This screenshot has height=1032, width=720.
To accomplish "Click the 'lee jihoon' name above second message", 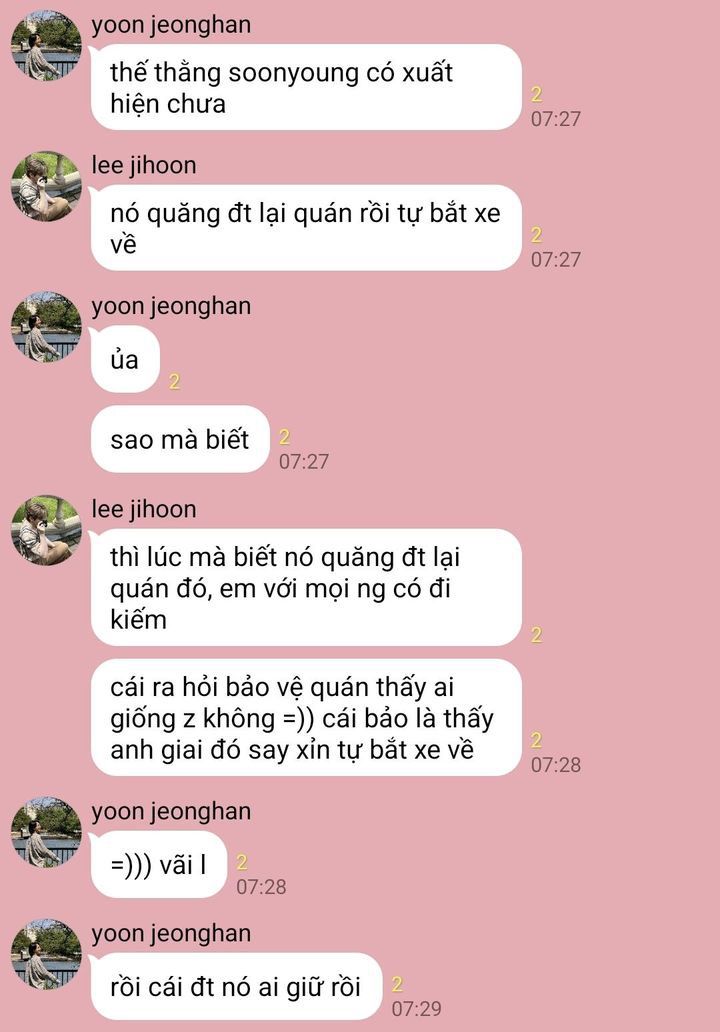I will pyautogui.click(x=143, y=165).
